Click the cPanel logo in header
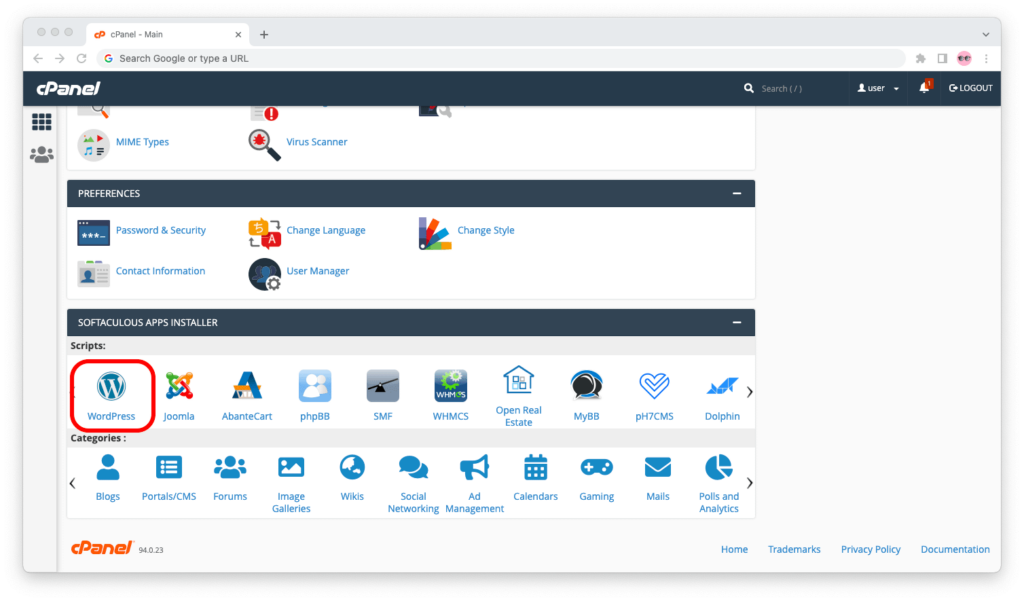This screenshot has width=1024, height=601. click(x=68, y=88)
